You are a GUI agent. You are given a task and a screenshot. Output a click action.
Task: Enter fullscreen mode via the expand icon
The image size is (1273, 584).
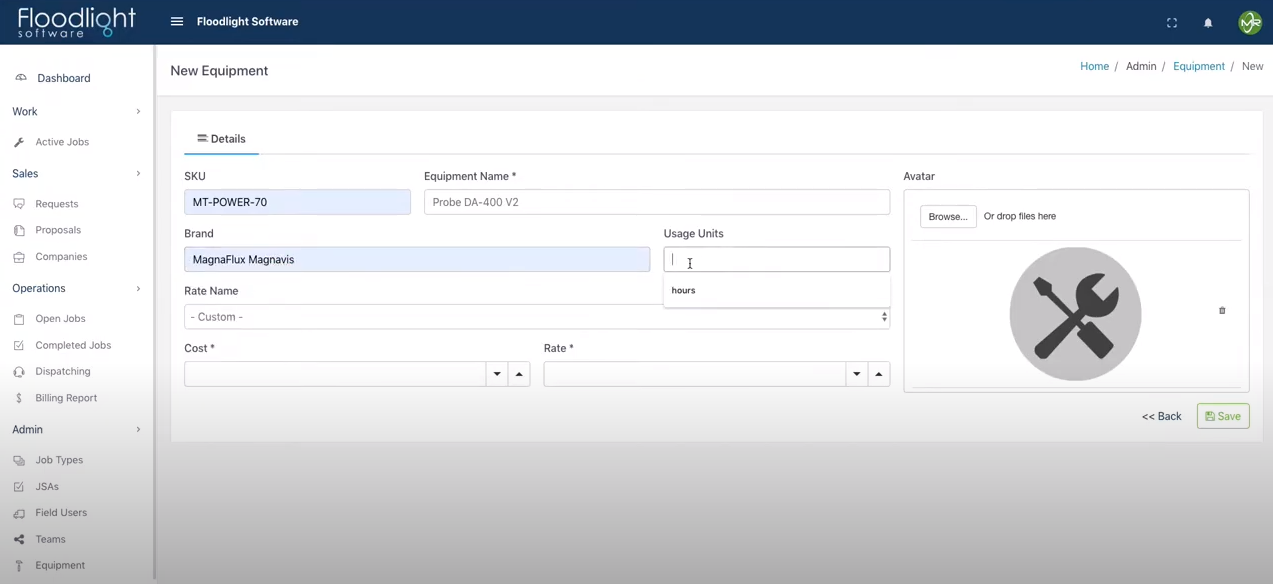pyautogui.click(x=1171, y=22)
